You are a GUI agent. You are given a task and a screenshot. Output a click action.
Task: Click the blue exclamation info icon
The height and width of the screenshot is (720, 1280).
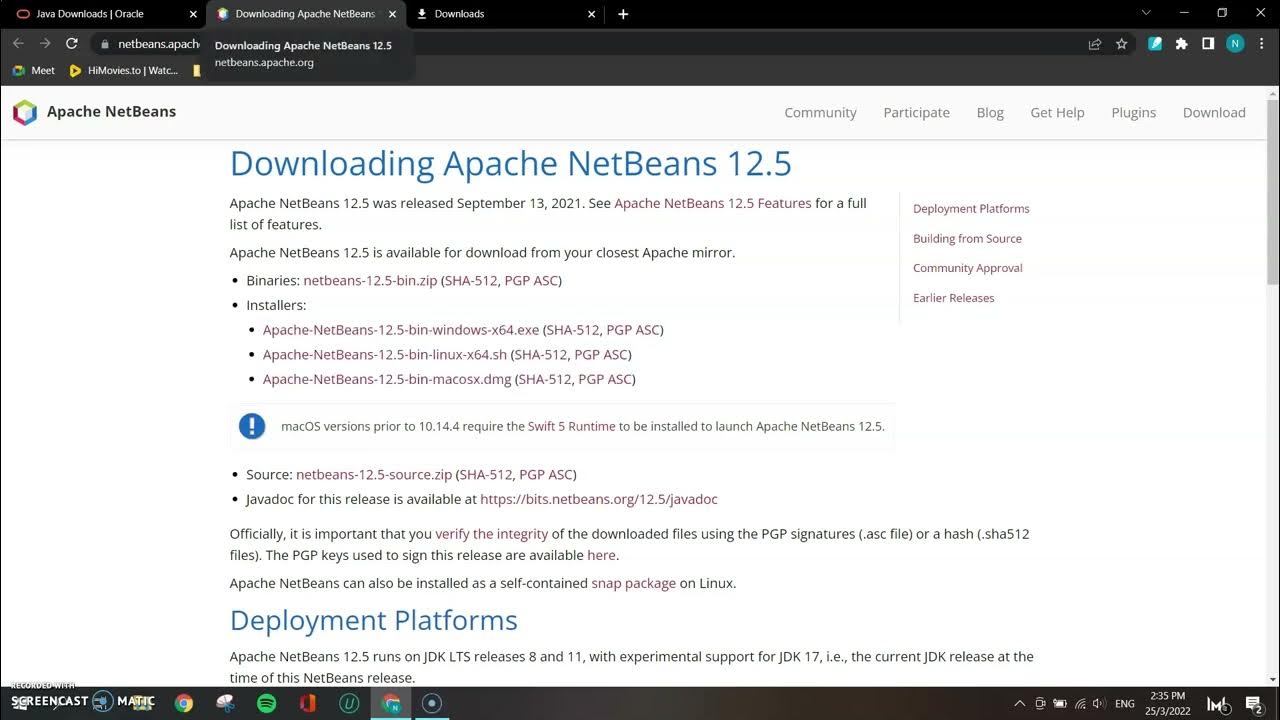252,426
